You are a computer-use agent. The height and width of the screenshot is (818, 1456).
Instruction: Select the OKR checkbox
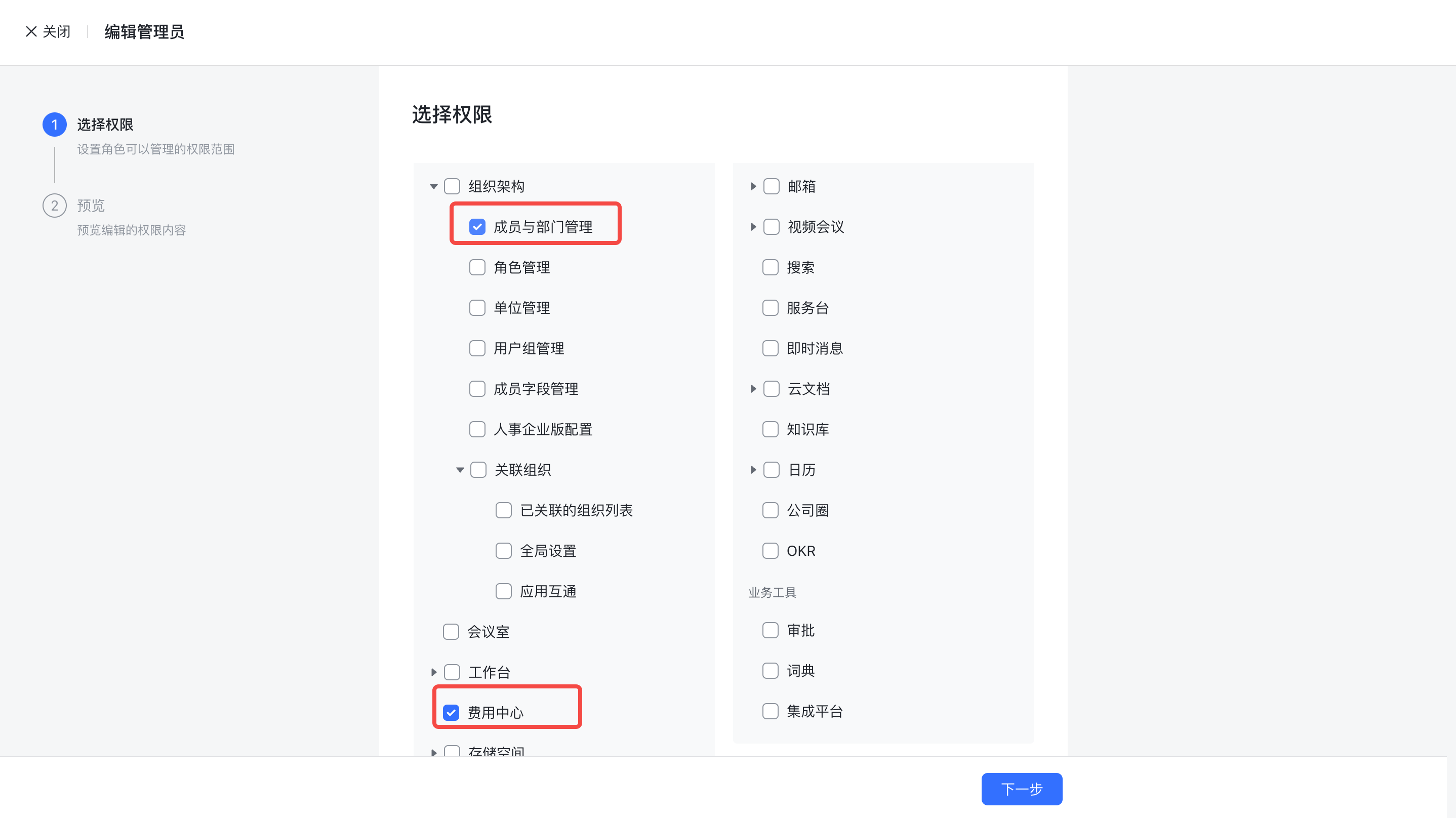point(771,551)
